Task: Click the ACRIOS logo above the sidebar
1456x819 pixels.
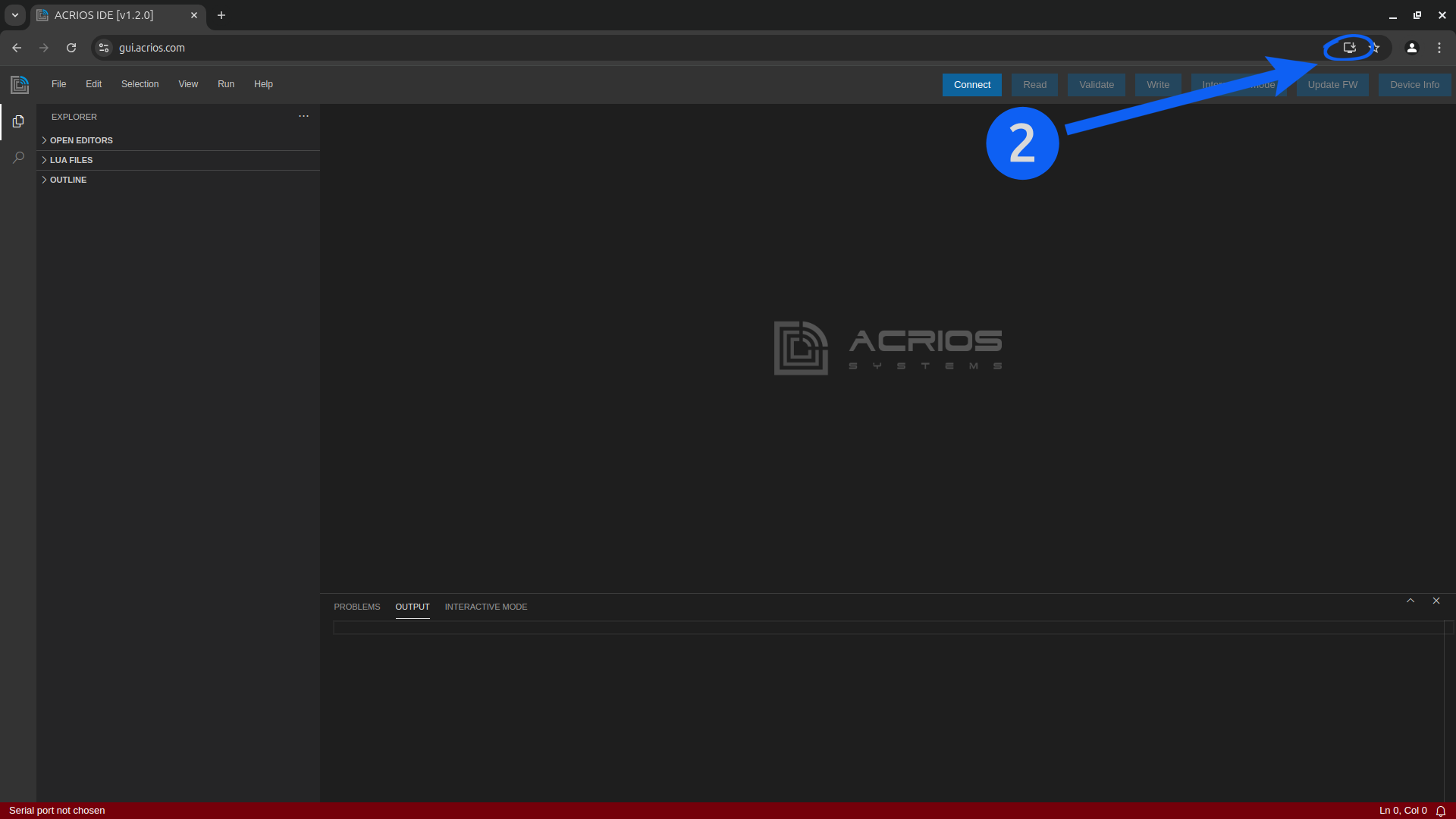Action: pos(19,84)
